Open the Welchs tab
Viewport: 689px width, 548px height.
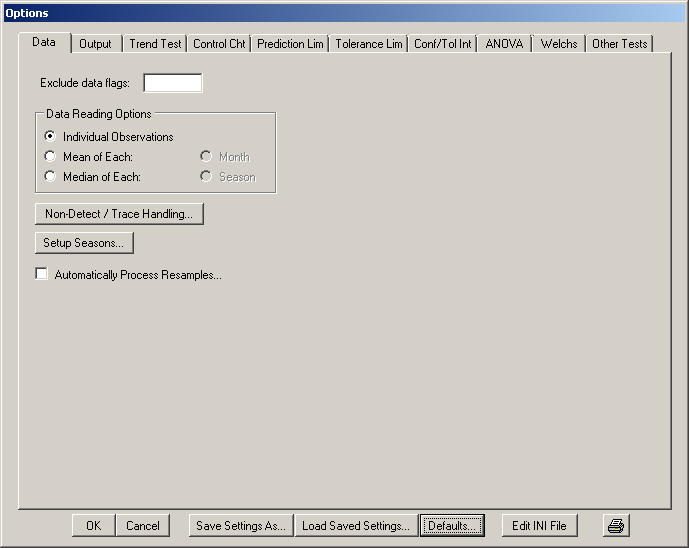tap(559, 44)
